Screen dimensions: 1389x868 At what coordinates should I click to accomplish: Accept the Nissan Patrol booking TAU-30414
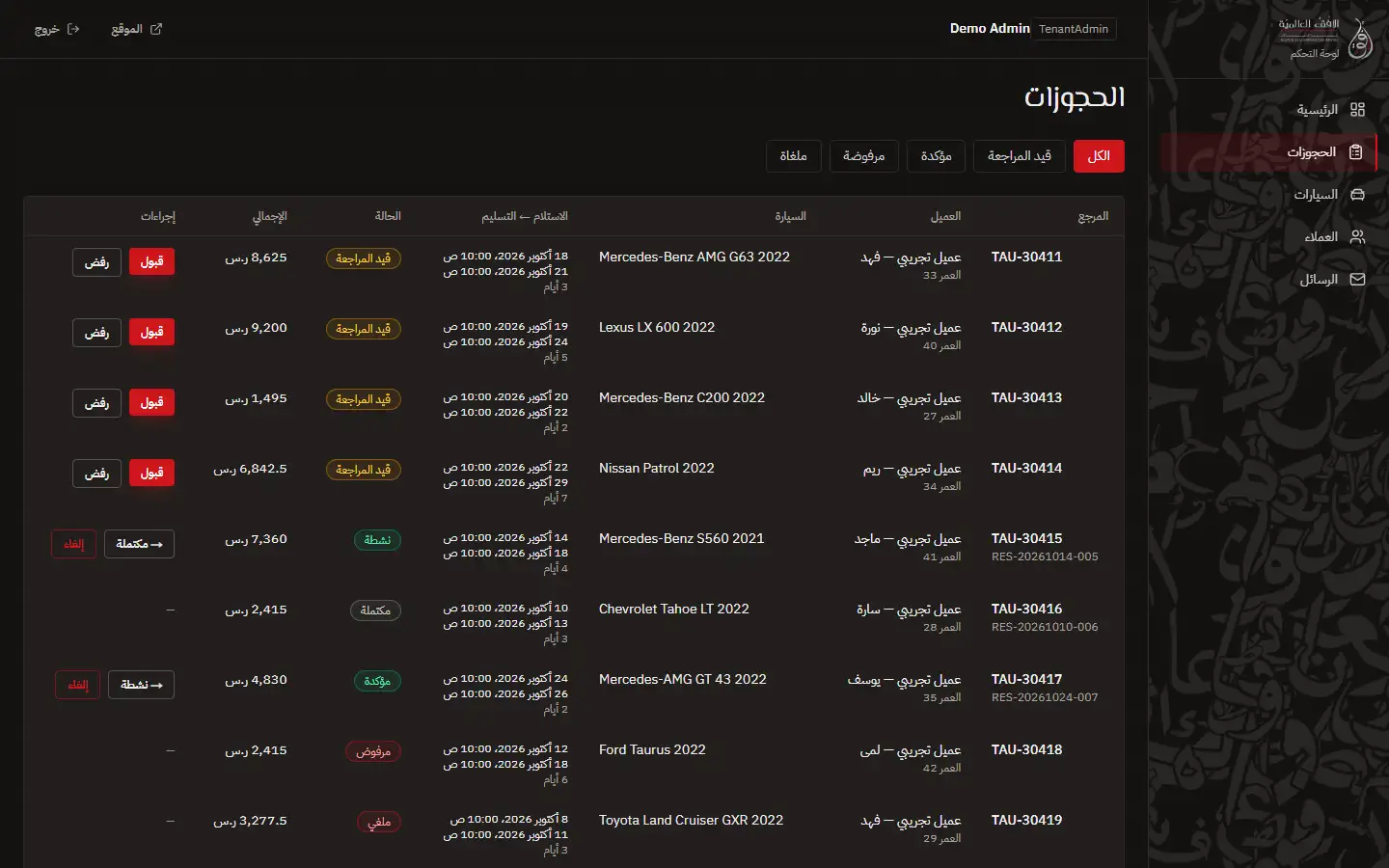[151, 474]
